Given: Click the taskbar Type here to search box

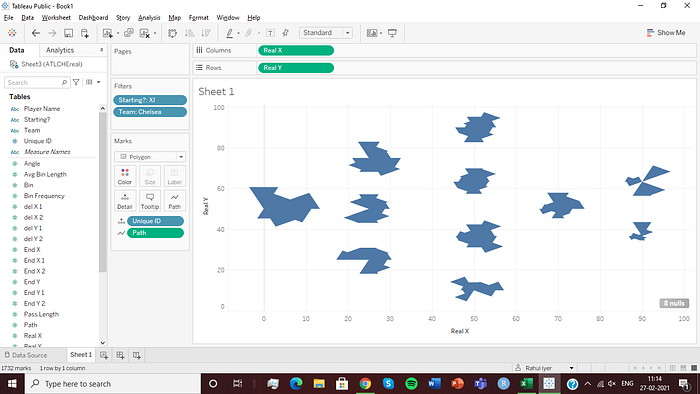Looking at the screenshot, I should pyautogui.click(x=112, y=384).
